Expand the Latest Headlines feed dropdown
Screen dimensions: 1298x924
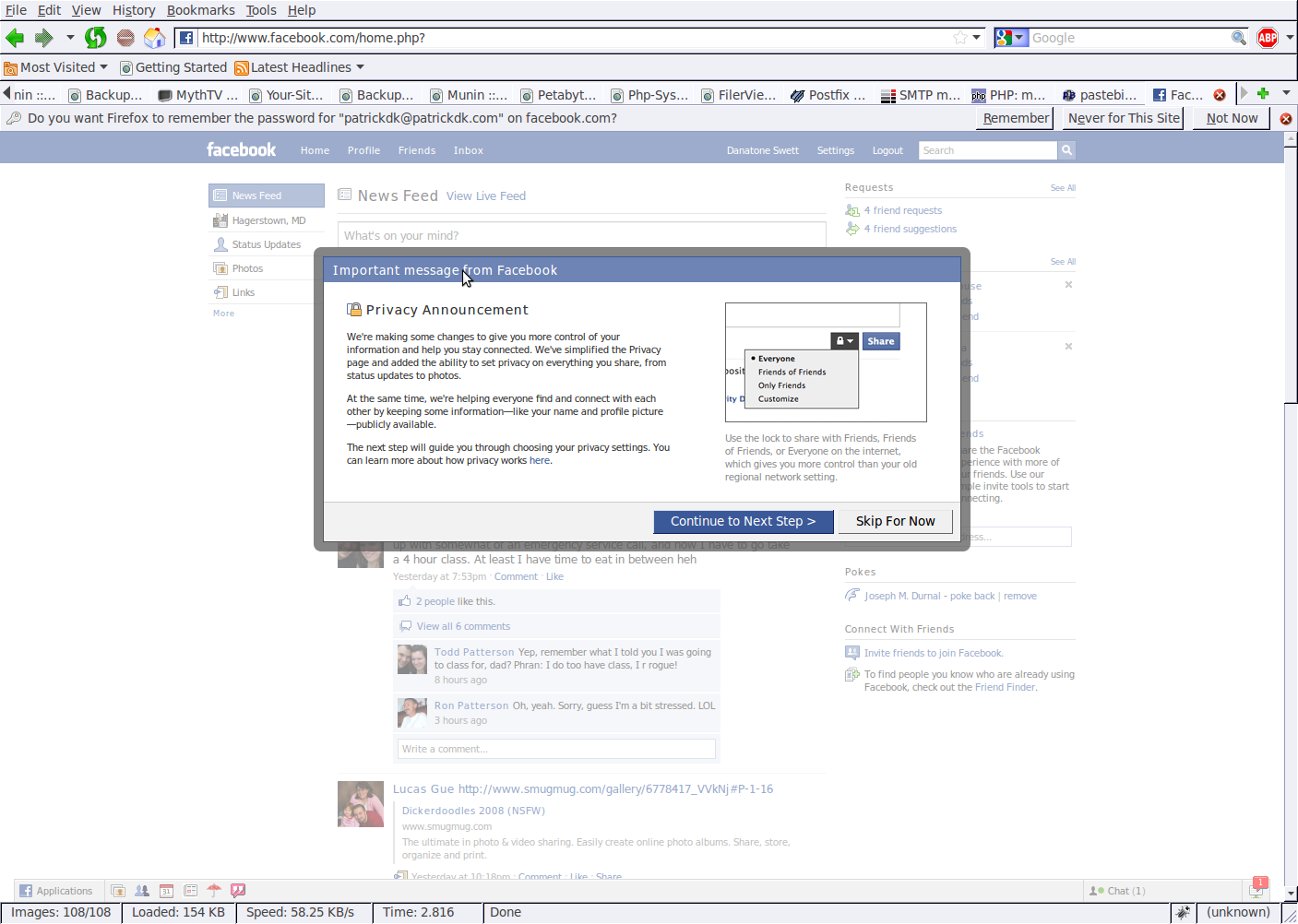coord(360,67)
